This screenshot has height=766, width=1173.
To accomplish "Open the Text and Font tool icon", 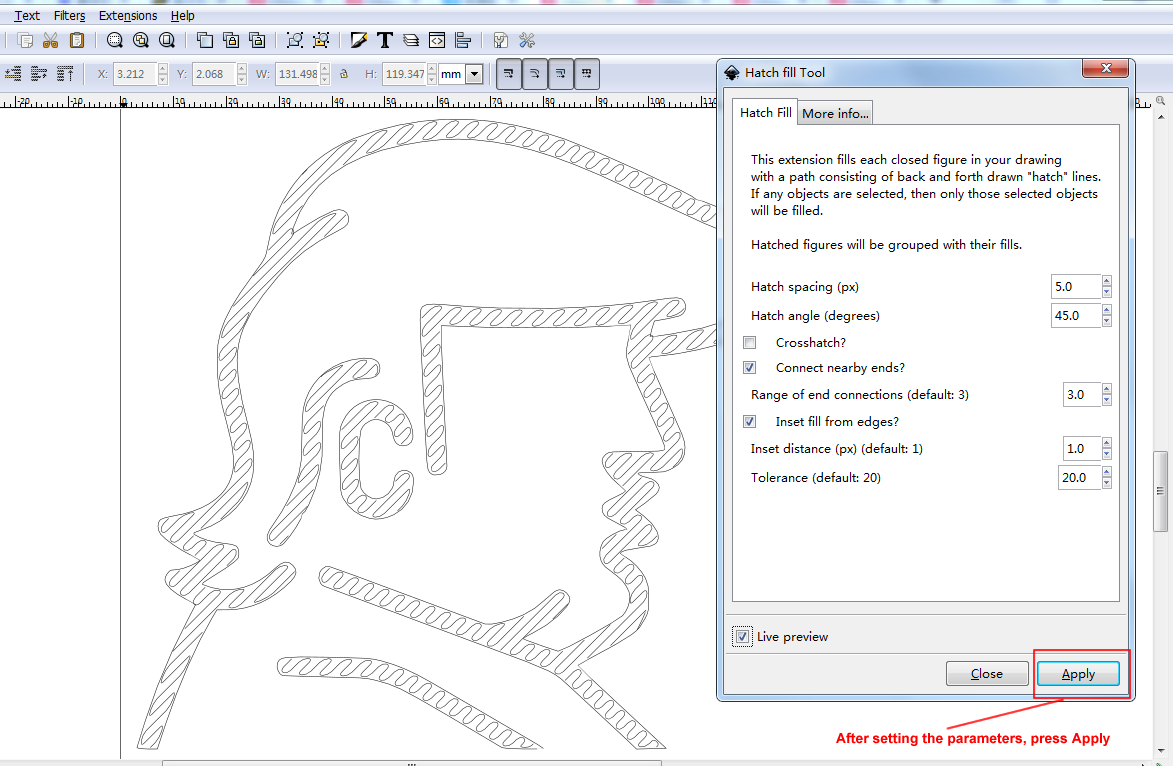I will click(384, 40).
